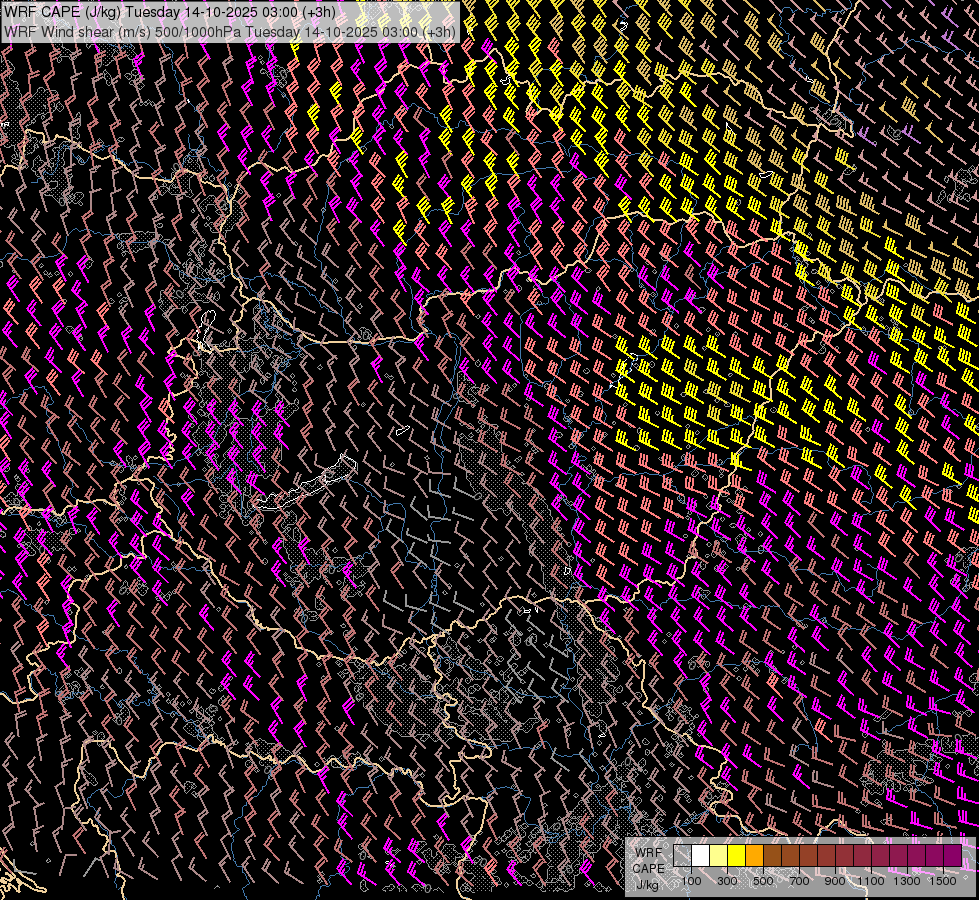Click the 1300 legend value
This screenshot has width=979, height=900.
click(907, 881)
